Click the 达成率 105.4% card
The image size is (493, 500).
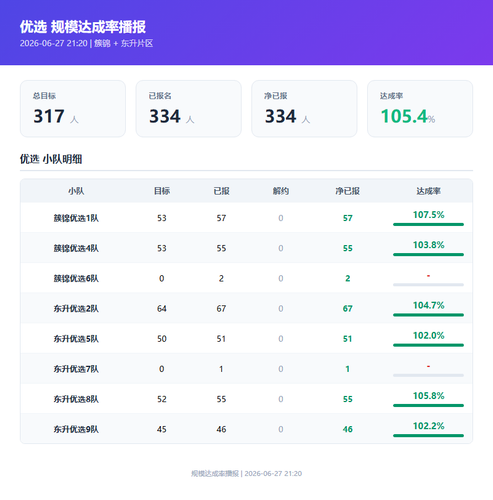[x=420, y=109]
